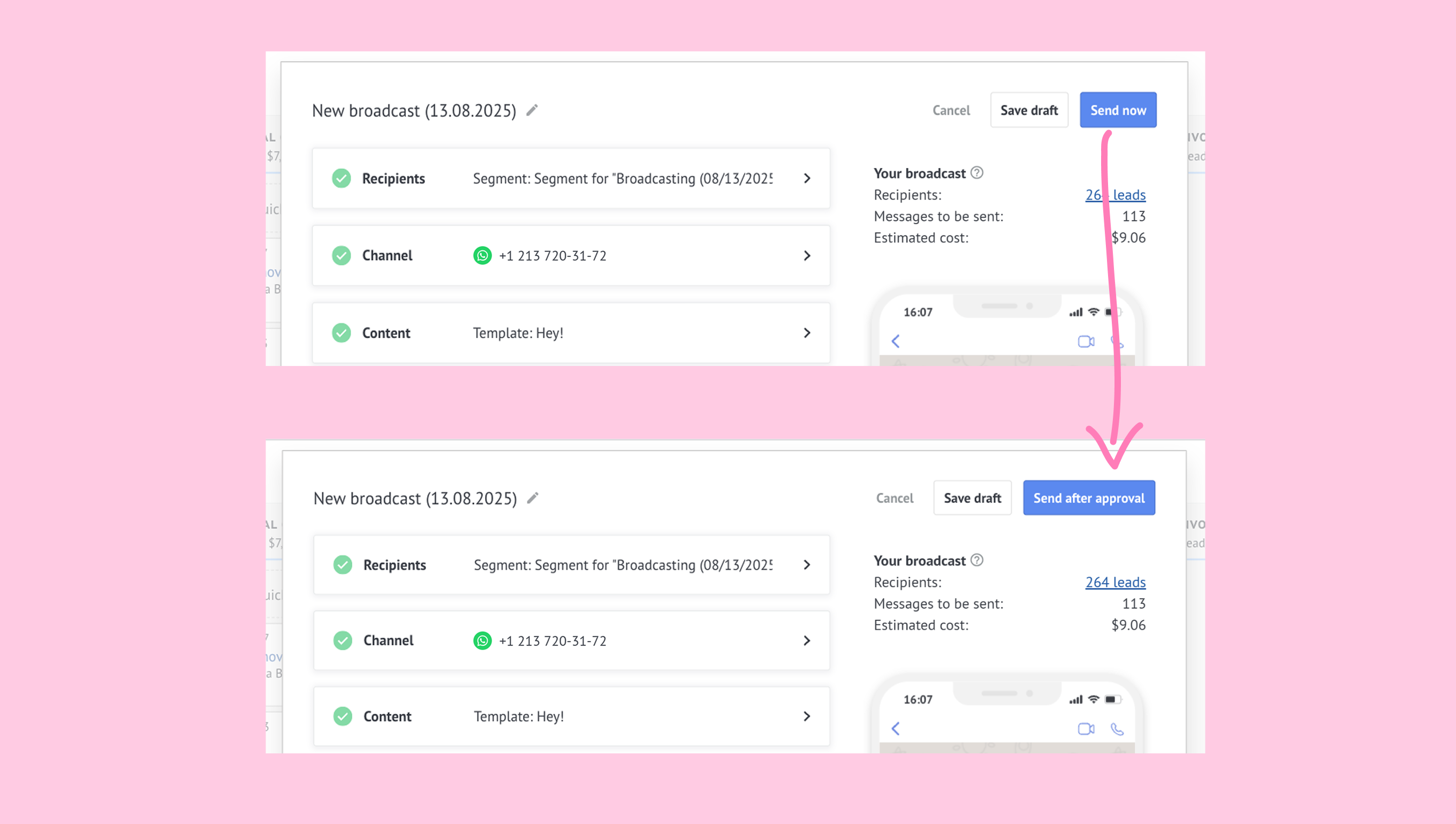1456x824 pixels.
Task: Click pencil edit icon in top broadcast title
Action: (x=532, y=110)
